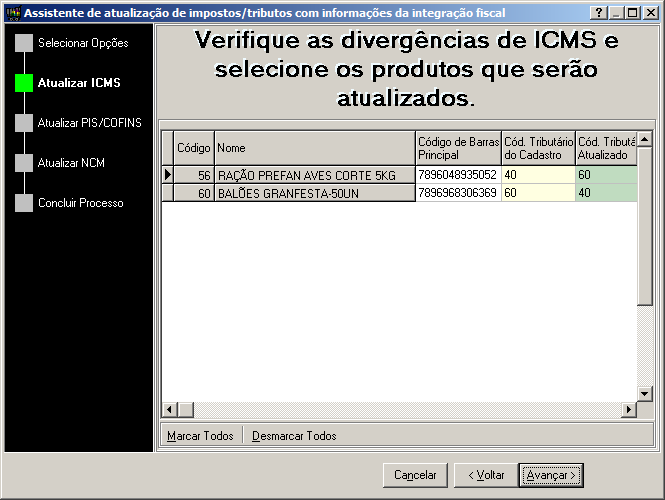
Task: Click the gray square beside Concluir Processo
Action: click(23, 203)
